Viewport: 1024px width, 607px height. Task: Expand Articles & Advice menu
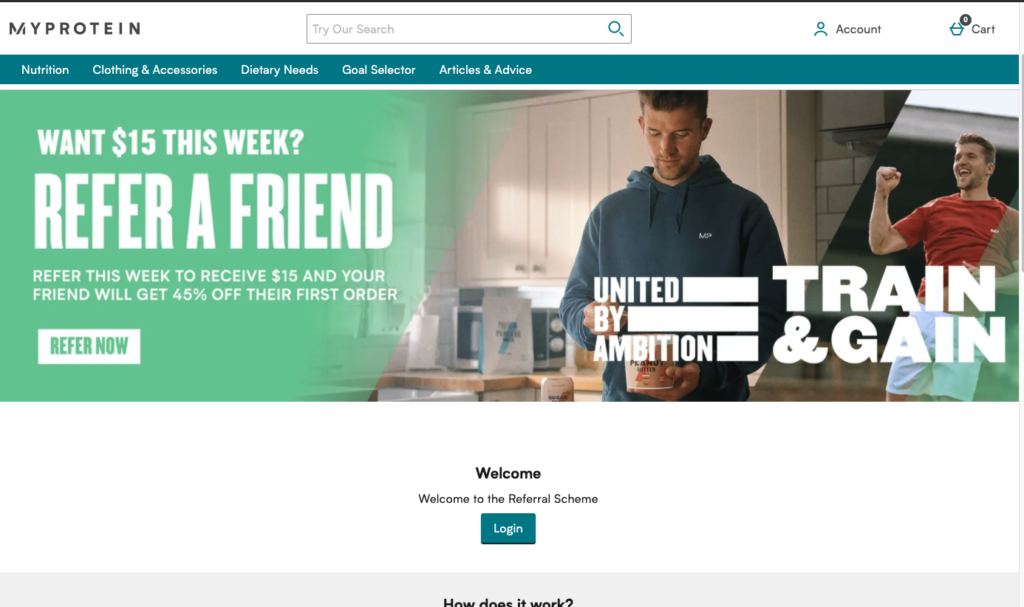tap(485, 70)
